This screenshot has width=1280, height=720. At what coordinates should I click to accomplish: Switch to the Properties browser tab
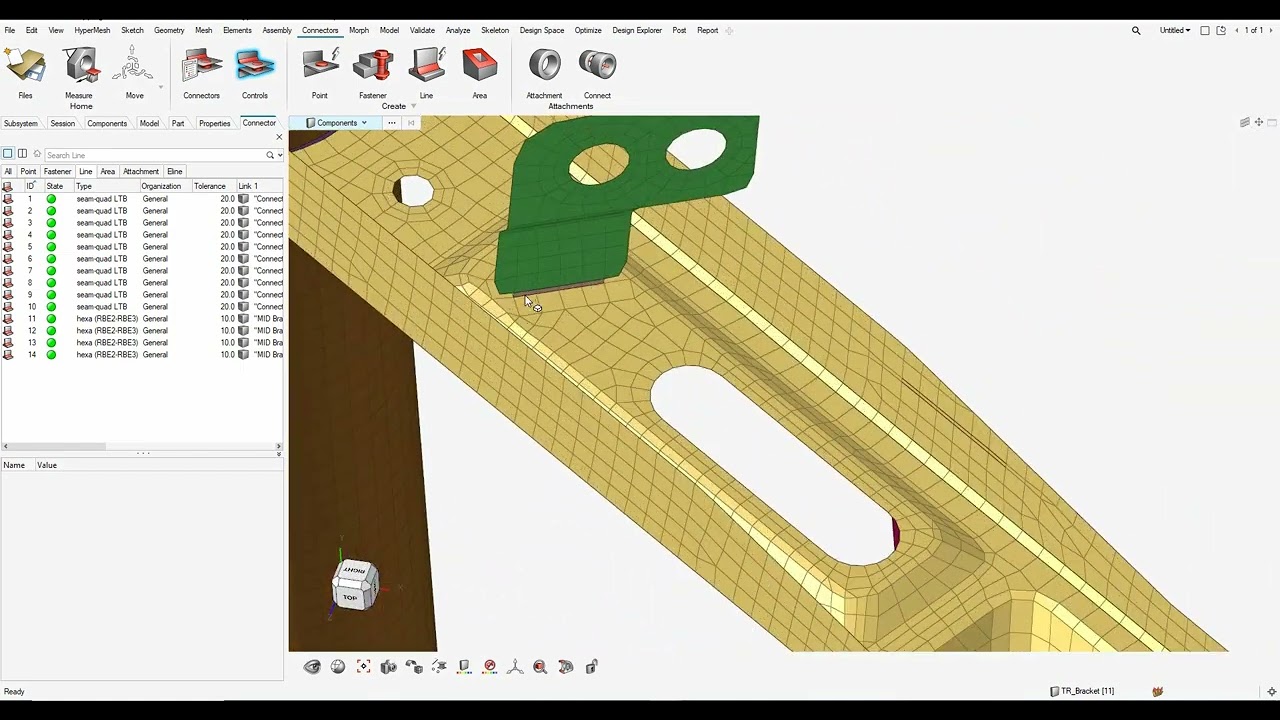coord(215,123)
